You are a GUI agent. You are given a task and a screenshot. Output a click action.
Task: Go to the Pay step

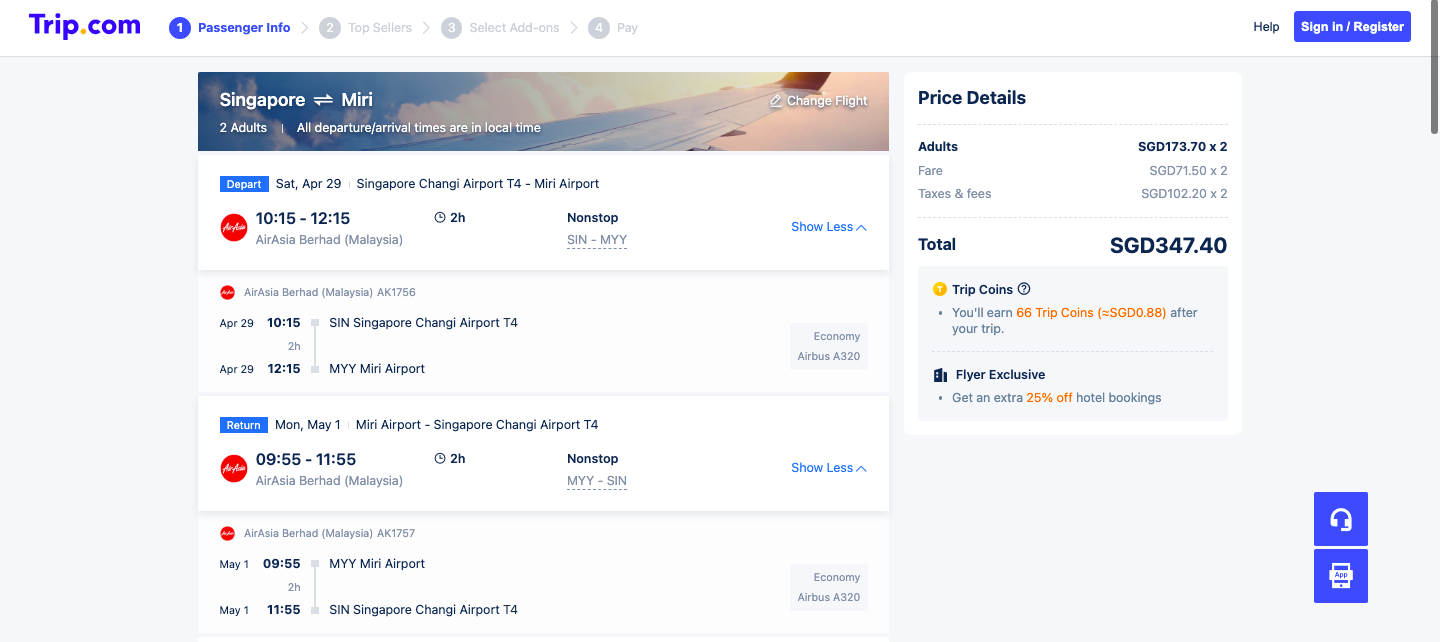point(613,28)
